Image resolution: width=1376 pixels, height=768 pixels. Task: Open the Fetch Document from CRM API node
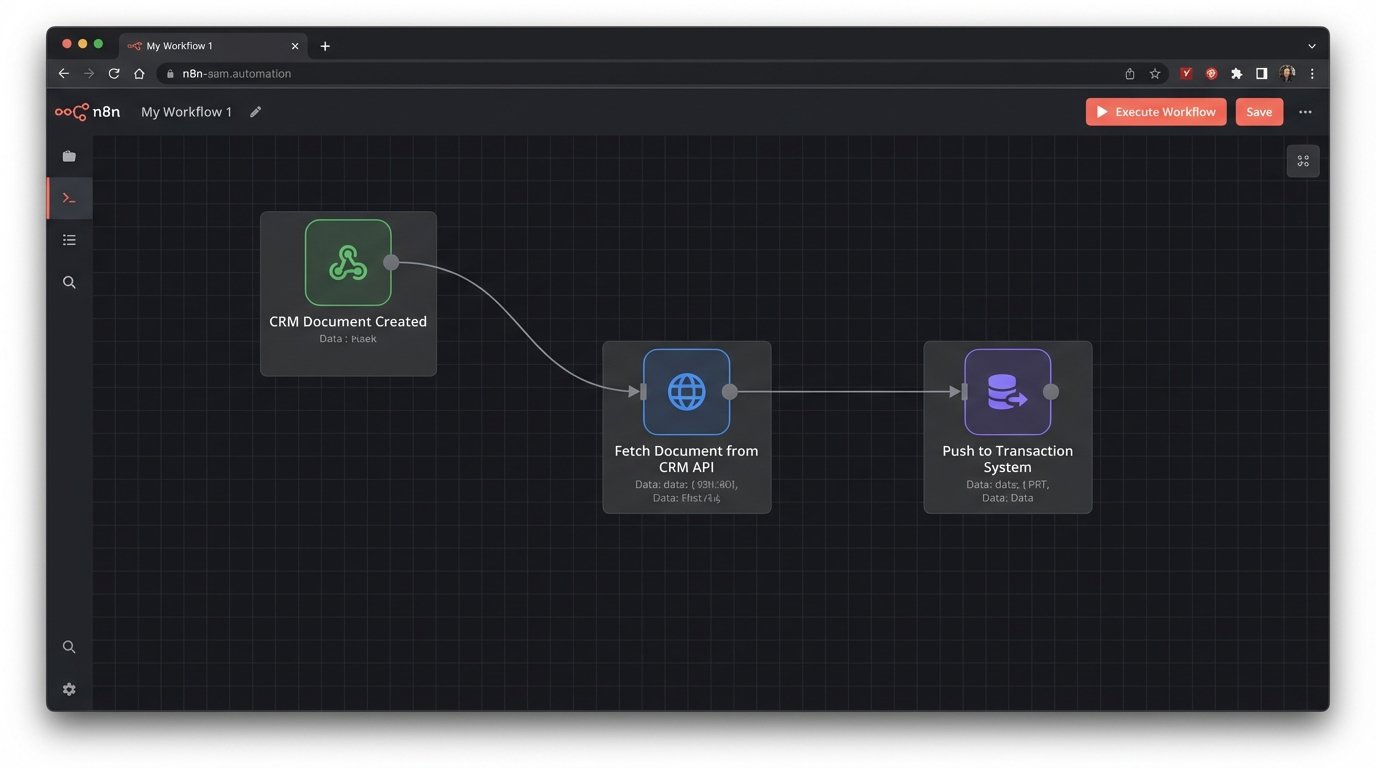(686, 391)
